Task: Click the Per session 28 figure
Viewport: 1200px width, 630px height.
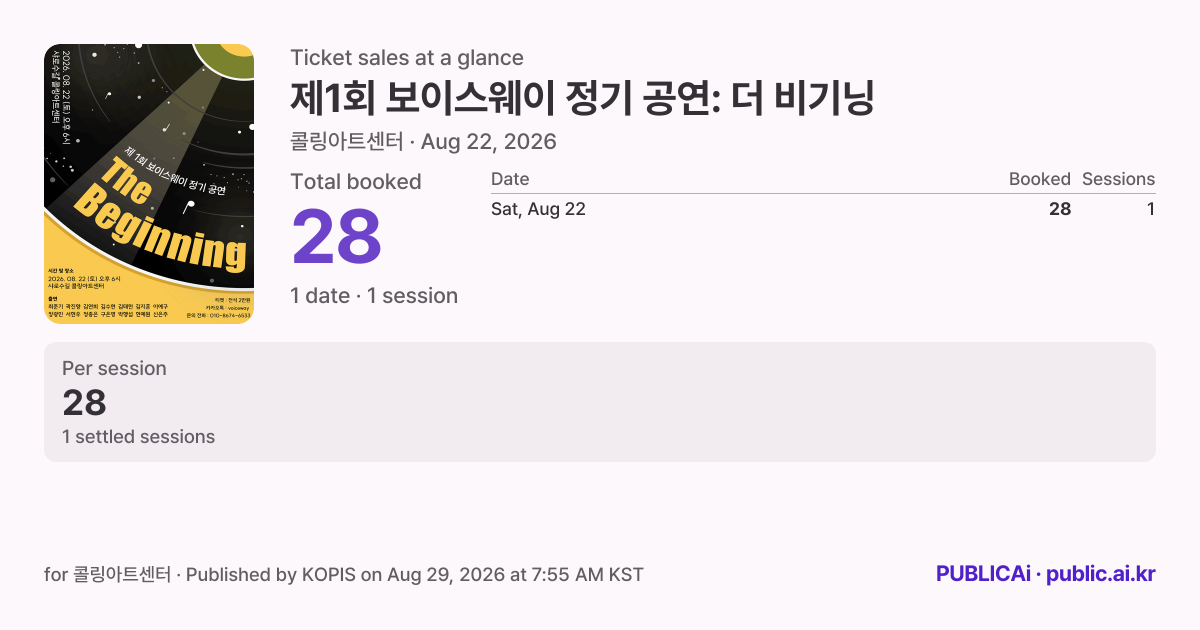Action: [84, 403]
